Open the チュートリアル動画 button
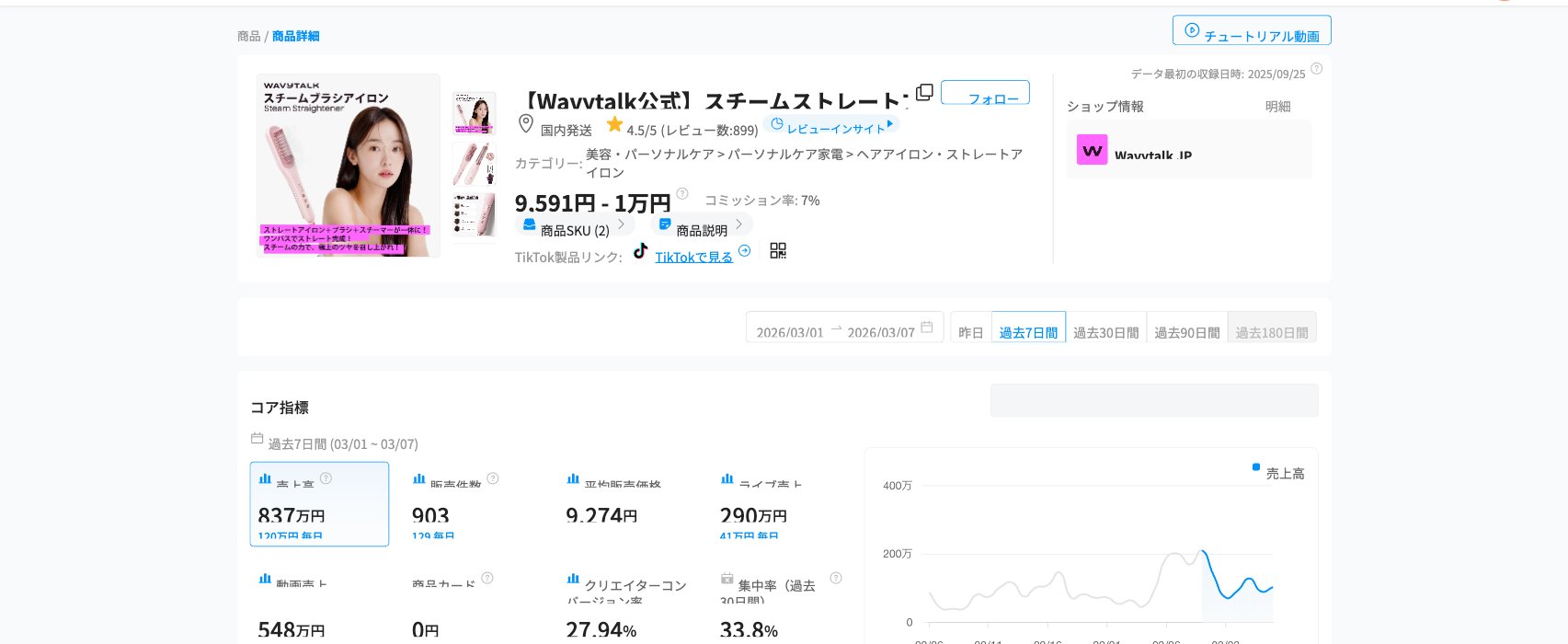The image size is (1568, 644). click(x=1252, y=30)
